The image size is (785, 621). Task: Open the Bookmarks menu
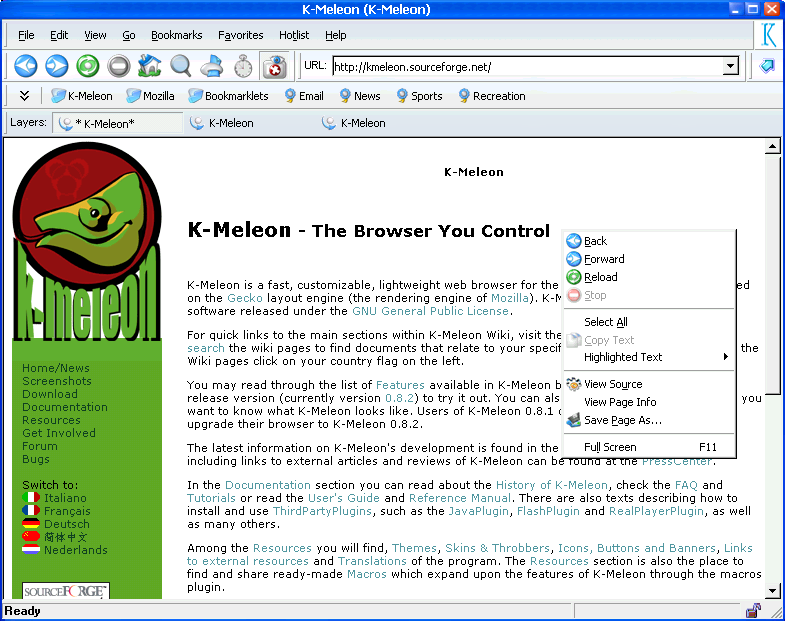click(x=176, y=35)
